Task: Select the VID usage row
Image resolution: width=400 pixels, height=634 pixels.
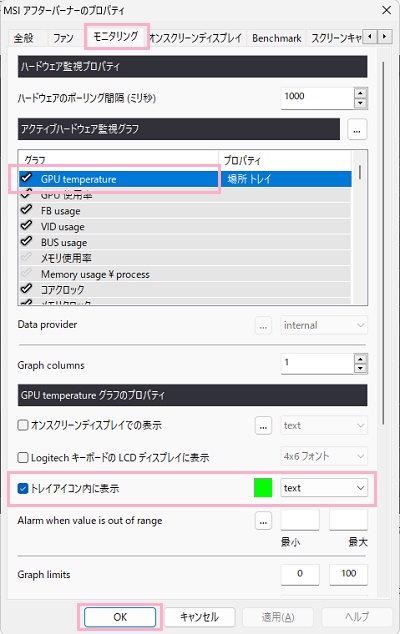Action: pos(185,226)
